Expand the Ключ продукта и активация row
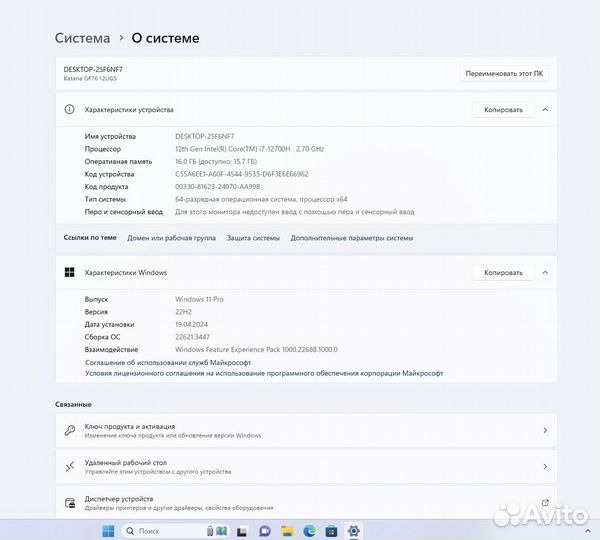The width and height of the screenshot is (600, 540). pyautogui.click(x=544, y=431)
